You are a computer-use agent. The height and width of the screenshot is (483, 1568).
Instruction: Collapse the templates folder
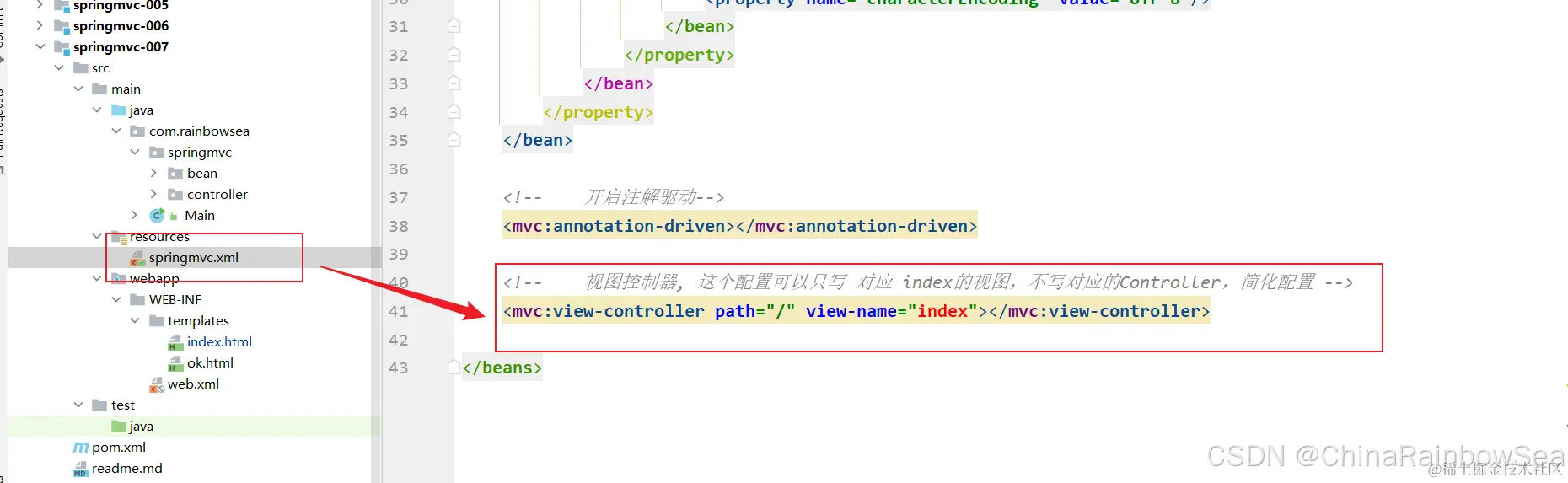tap(135, 320)
